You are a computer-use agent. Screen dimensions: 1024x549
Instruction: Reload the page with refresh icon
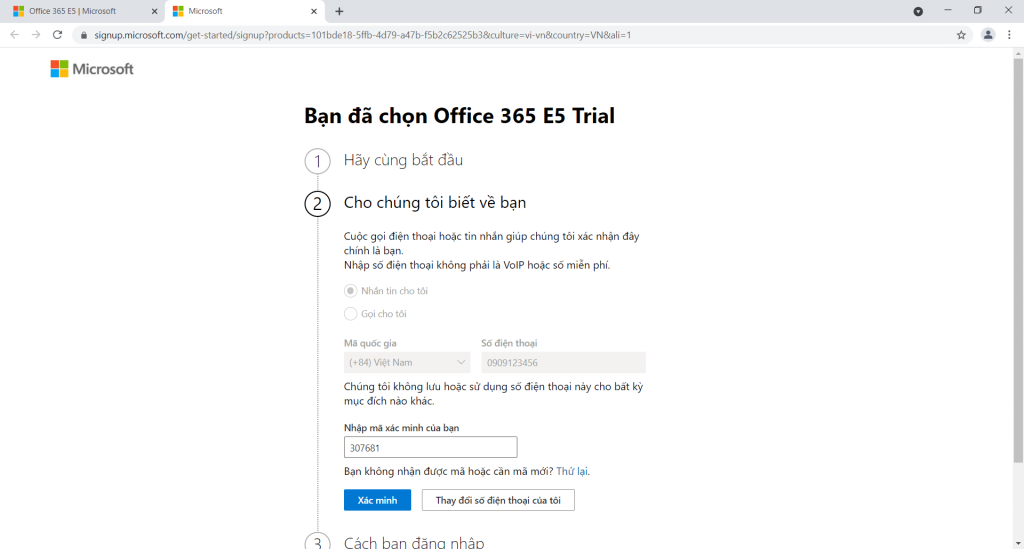[x=57, y=35]
